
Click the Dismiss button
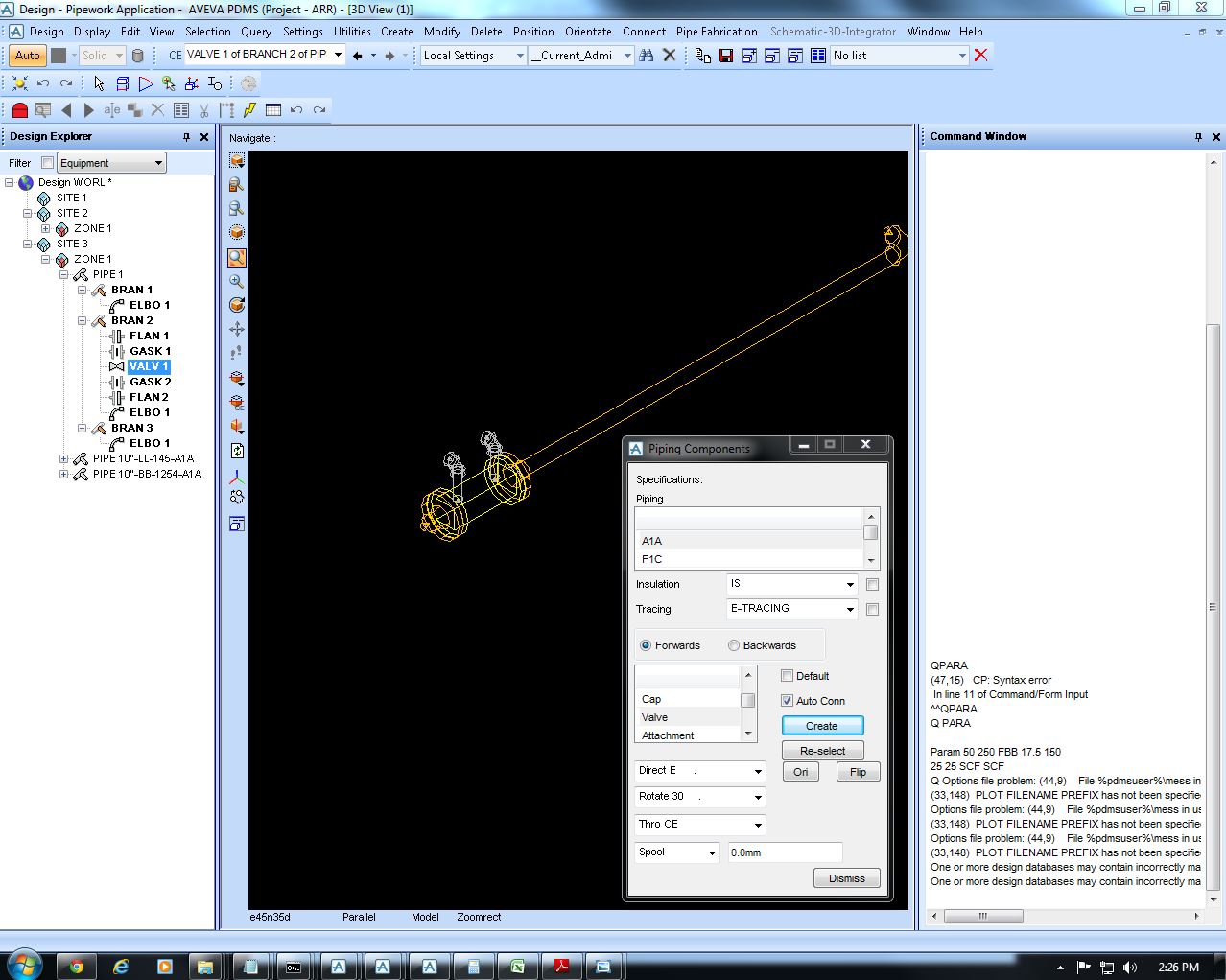(x=847, y=878)
